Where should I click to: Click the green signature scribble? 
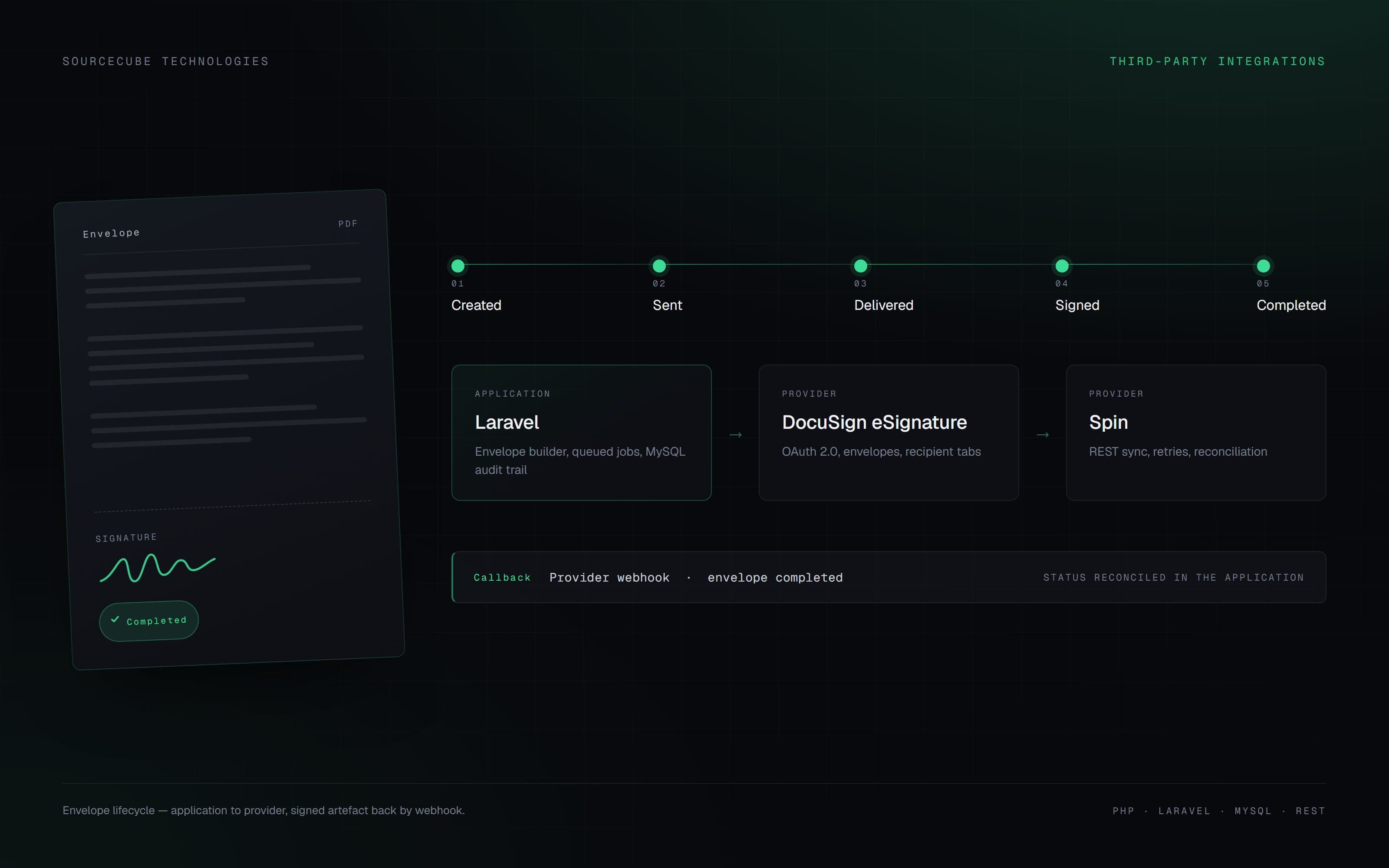pos(158,568)
